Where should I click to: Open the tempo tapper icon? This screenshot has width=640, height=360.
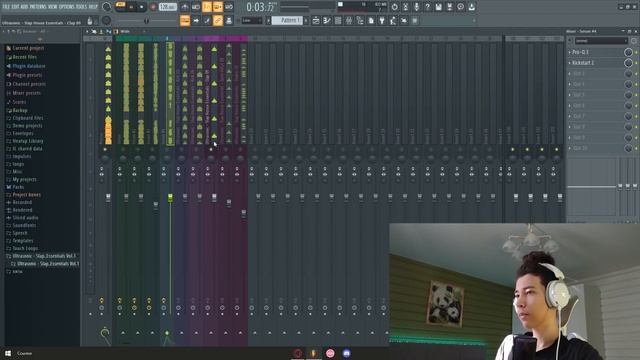point(393,20)
